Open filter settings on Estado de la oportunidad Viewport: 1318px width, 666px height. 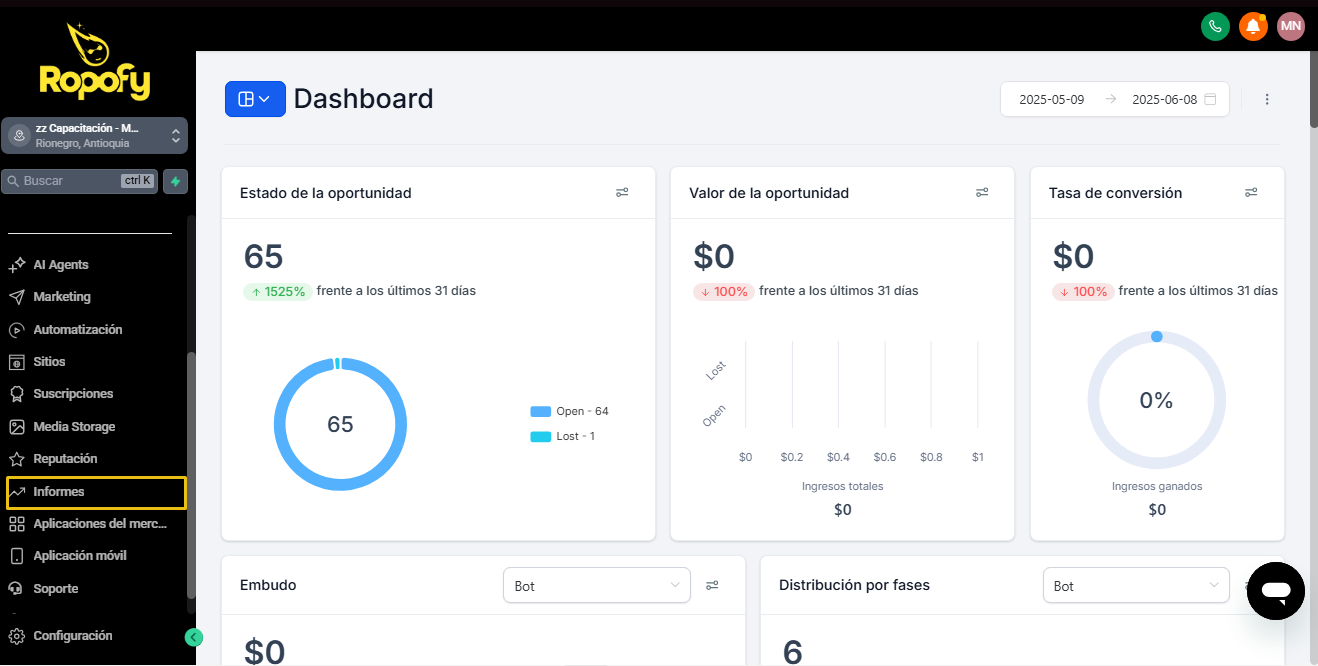coord(622,193)
